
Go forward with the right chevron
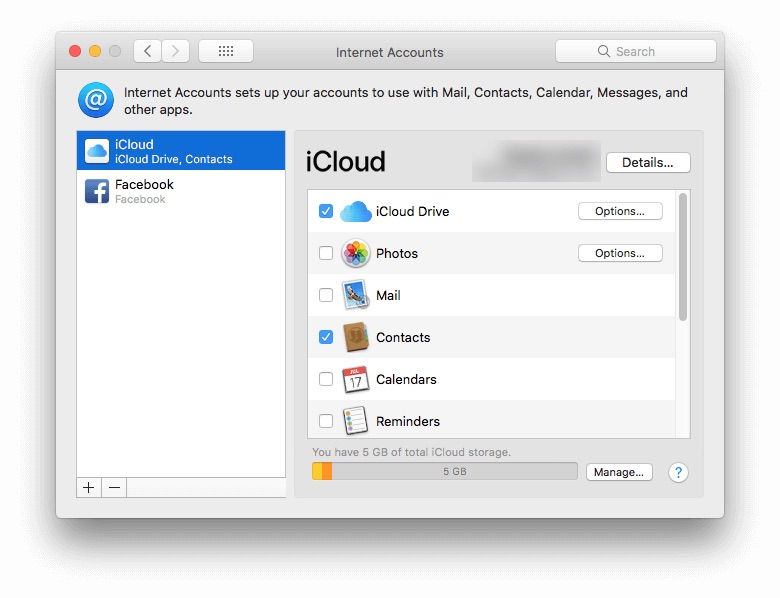(175, 51)
